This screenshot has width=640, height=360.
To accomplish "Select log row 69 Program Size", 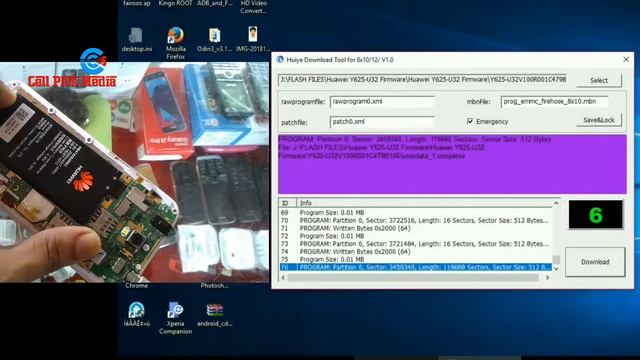I will click(416, 213).
